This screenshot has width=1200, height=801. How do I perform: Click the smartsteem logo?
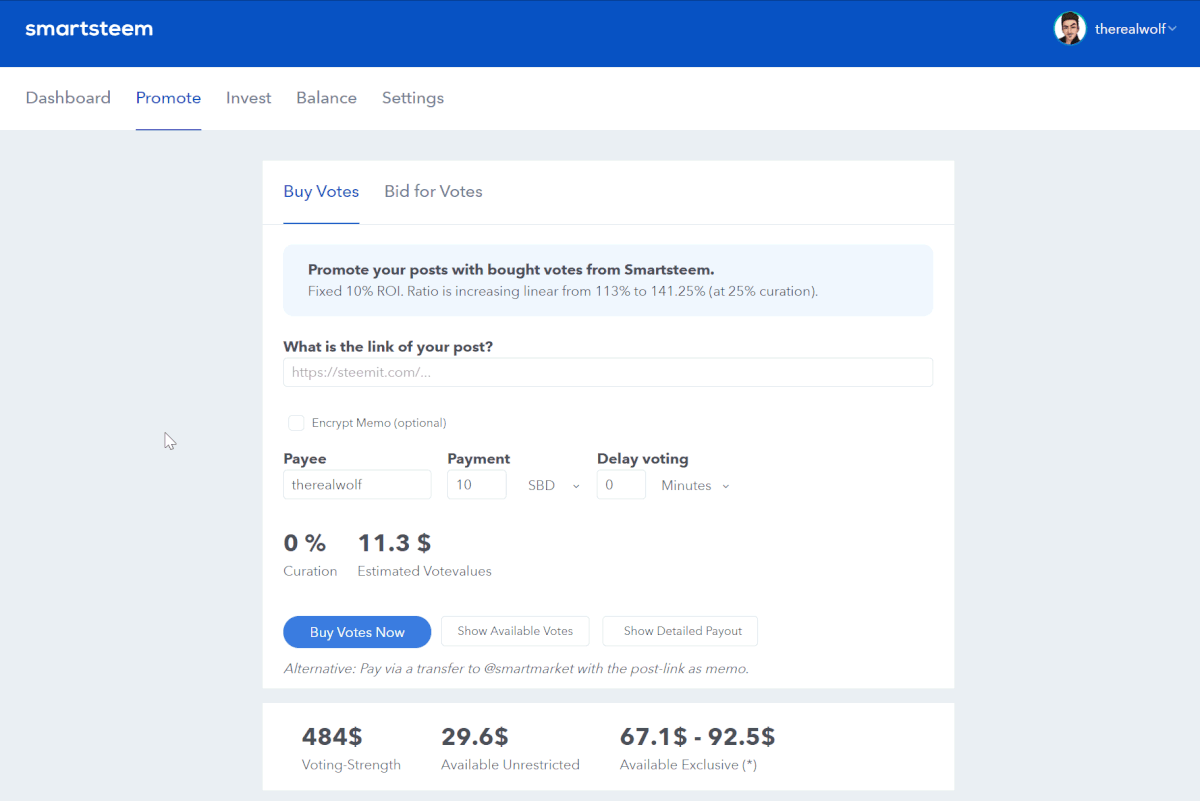coord(89,29)
